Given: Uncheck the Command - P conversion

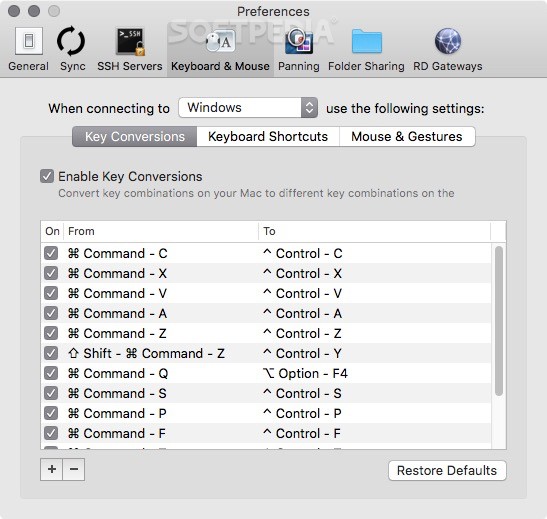Looking at the screenshot, I should coord(51,413).
